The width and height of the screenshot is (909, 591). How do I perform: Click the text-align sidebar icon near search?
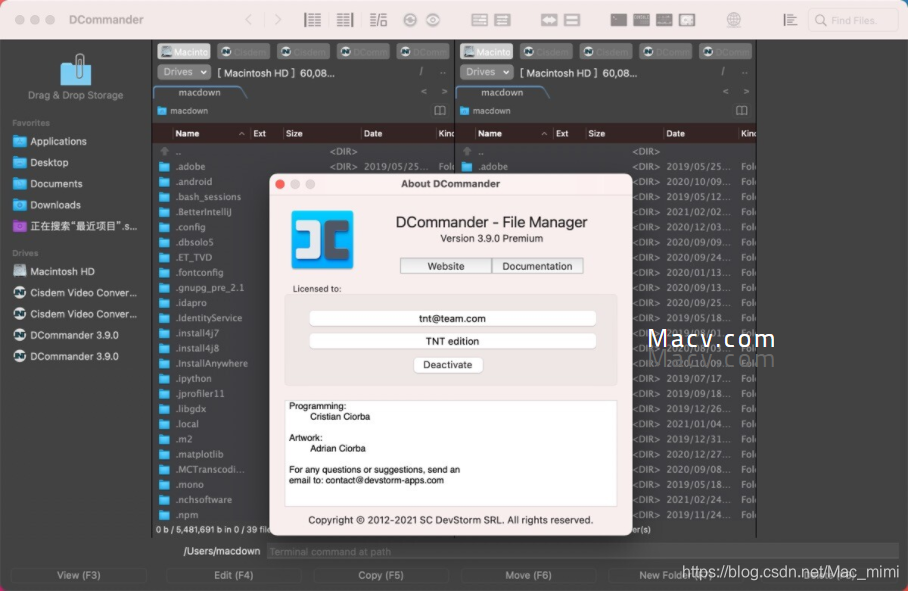(790, 20)
